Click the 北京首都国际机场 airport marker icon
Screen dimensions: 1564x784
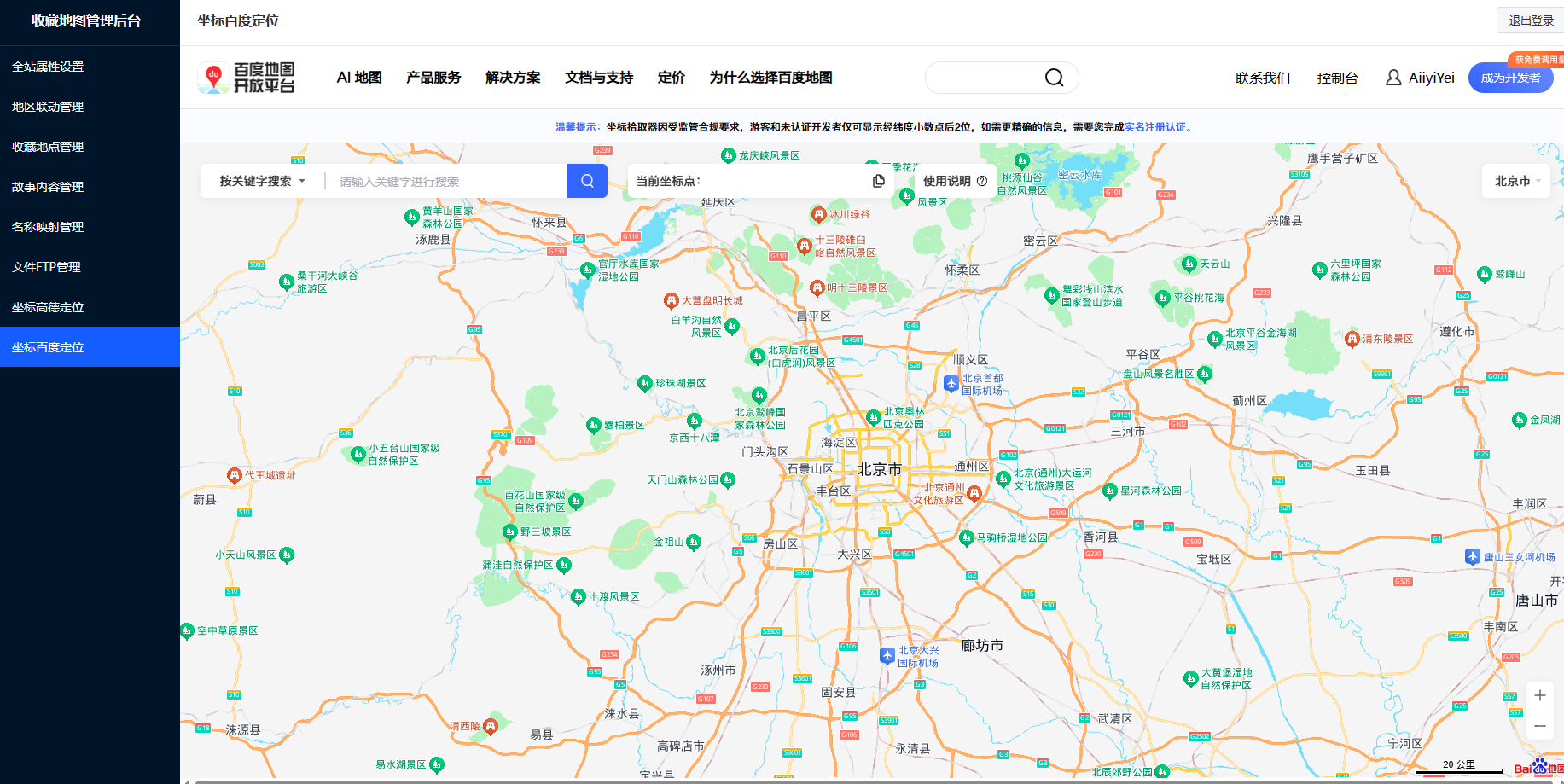point(951,384)
